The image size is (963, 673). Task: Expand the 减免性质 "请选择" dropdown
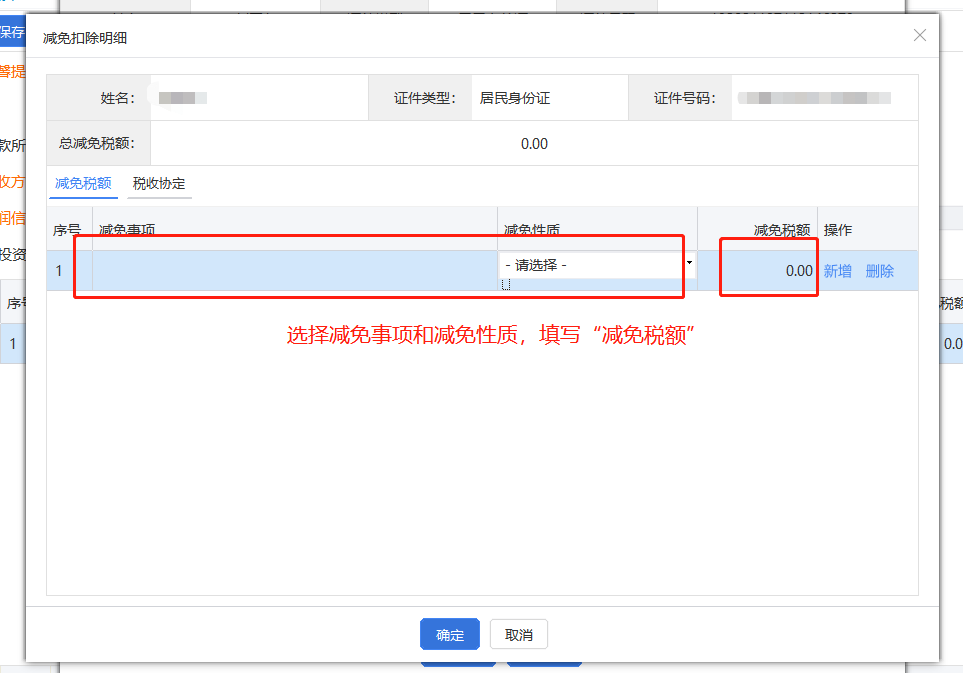point(597,265)
